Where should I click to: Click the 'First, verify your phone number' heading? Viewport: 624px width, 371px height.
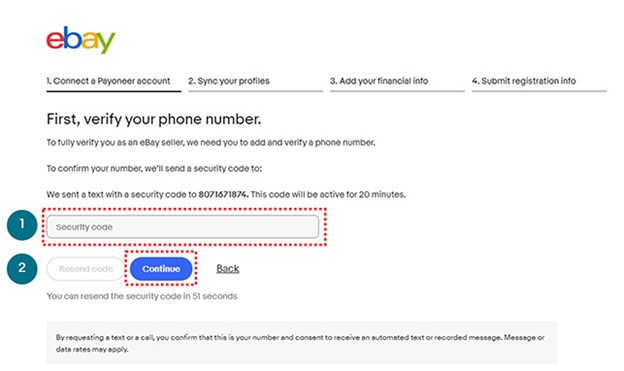click(x=154, y=119)
